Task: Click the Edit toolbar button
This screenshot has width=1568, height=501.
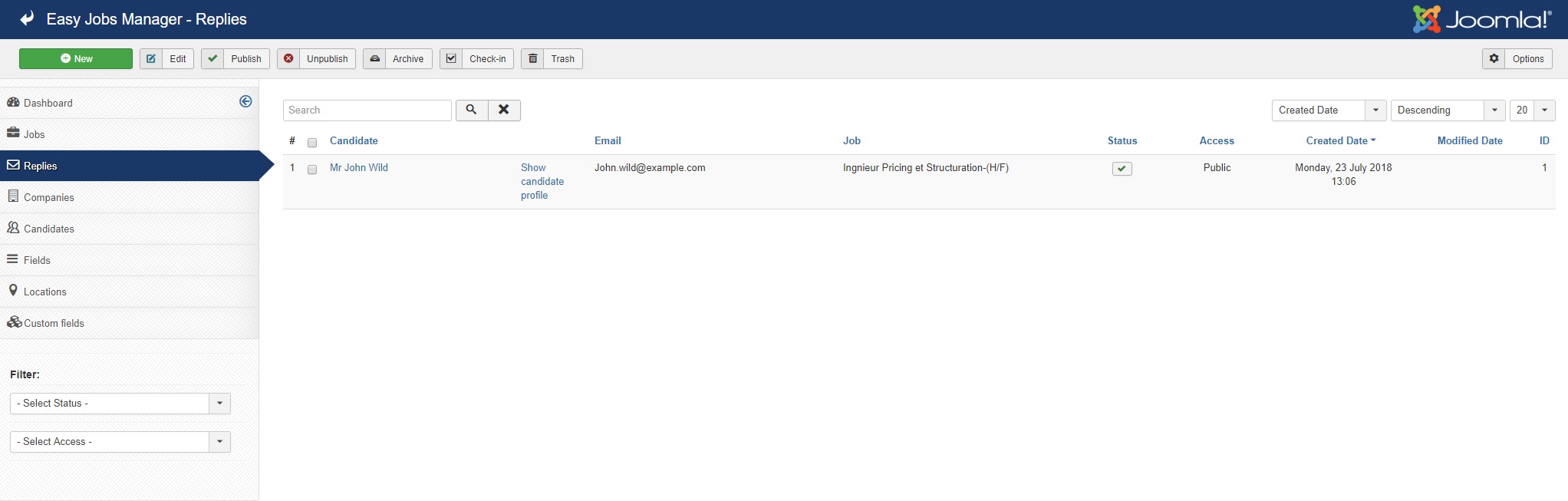Action: (x=166, y=59)
